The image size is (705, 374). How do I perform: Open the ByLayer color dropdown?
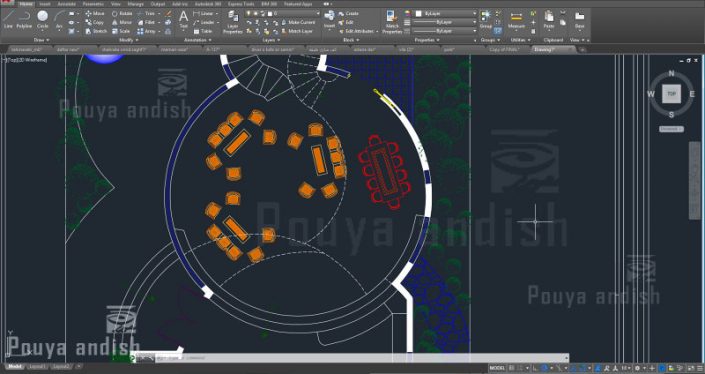tap(445, 13)
